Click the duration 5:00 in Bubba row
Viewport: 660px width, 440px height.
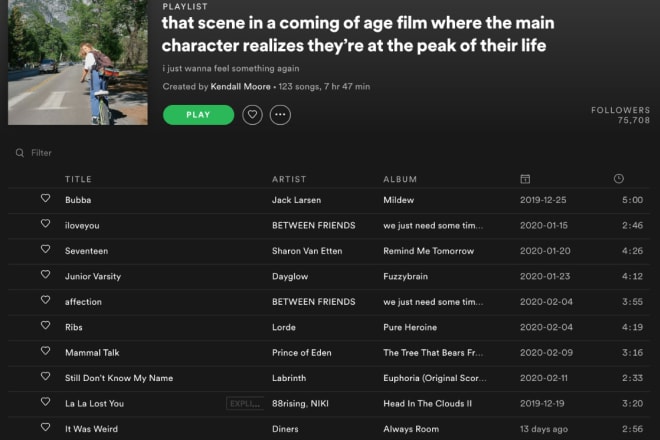(x=632, y=200)
